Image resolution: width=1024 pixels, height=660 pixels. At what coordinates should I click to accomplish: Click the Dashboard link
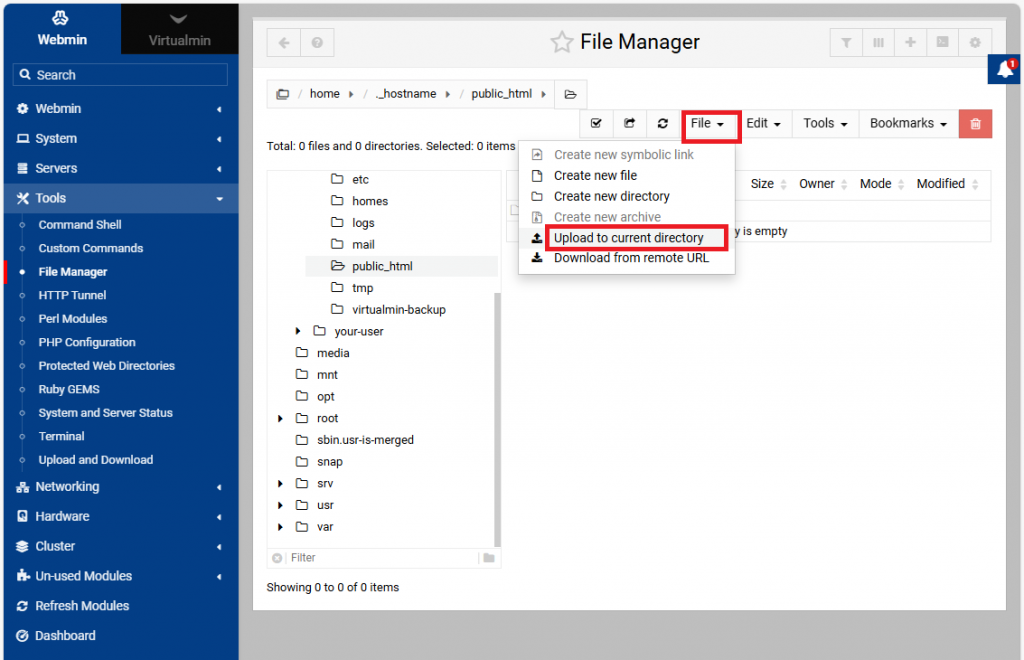pos(65,636)
